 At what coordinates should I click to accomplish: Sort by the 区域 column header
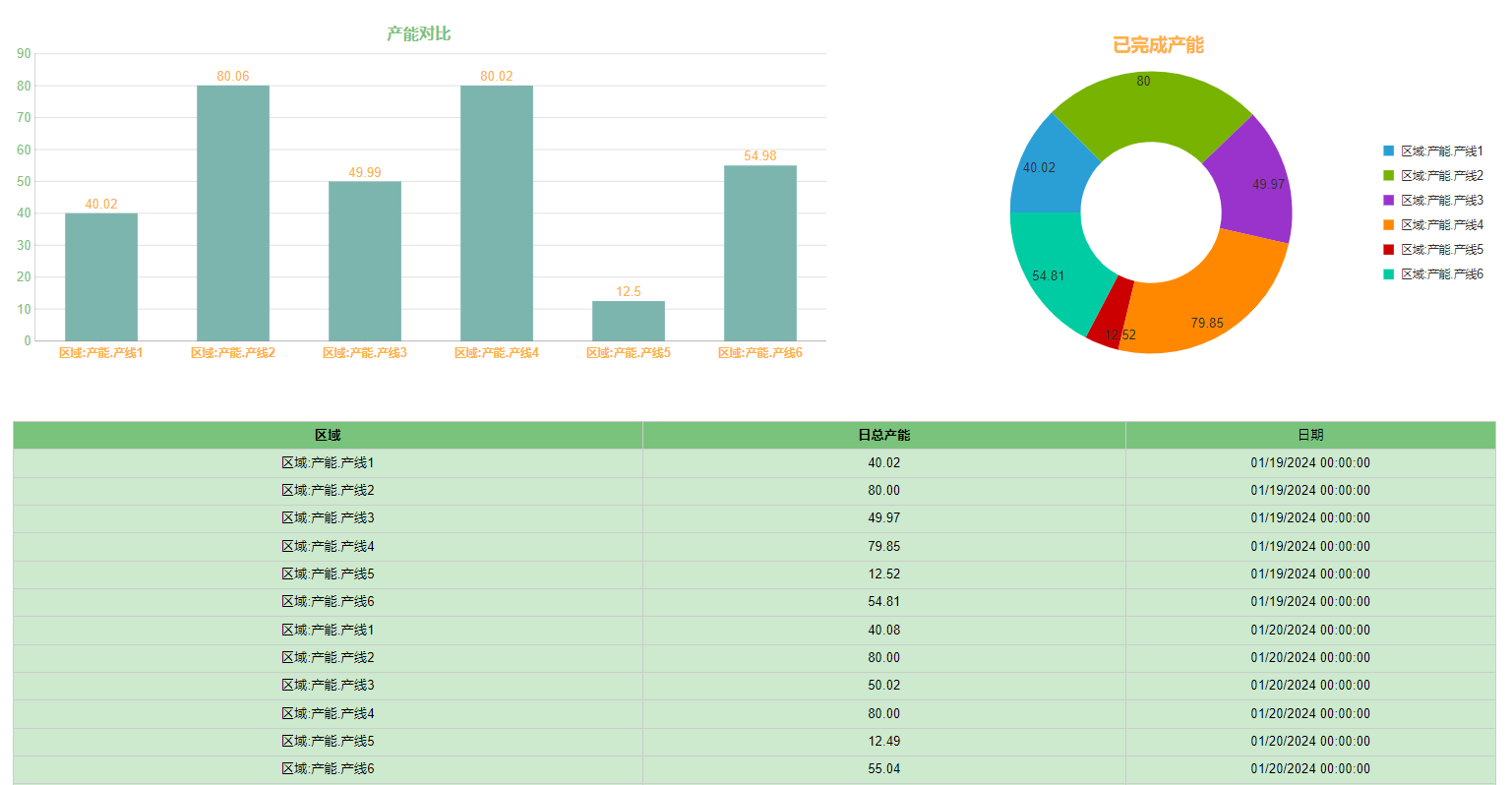(328, 435)
